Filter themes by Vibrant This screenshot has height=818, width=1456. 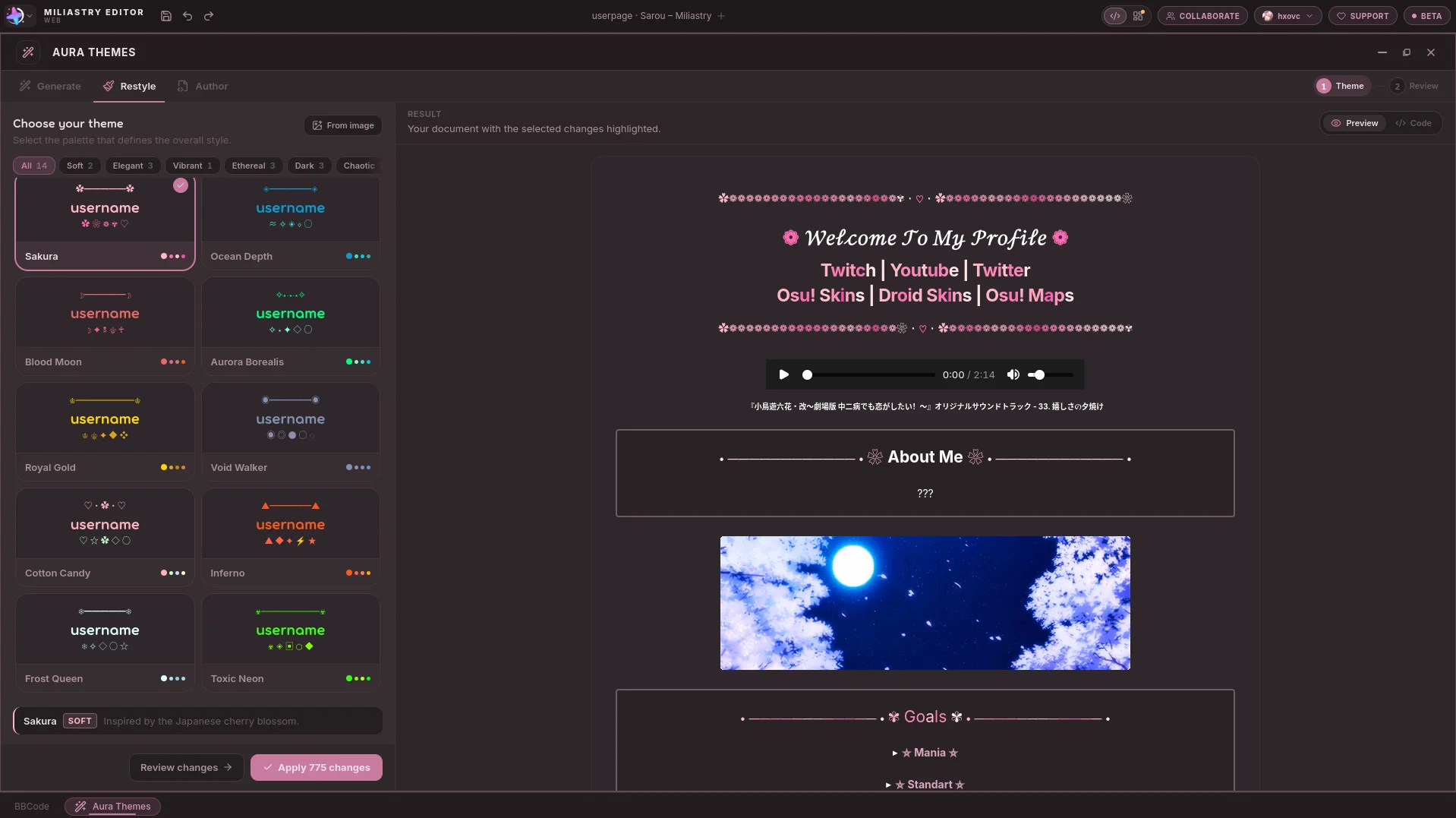click(x=192, y=166)
